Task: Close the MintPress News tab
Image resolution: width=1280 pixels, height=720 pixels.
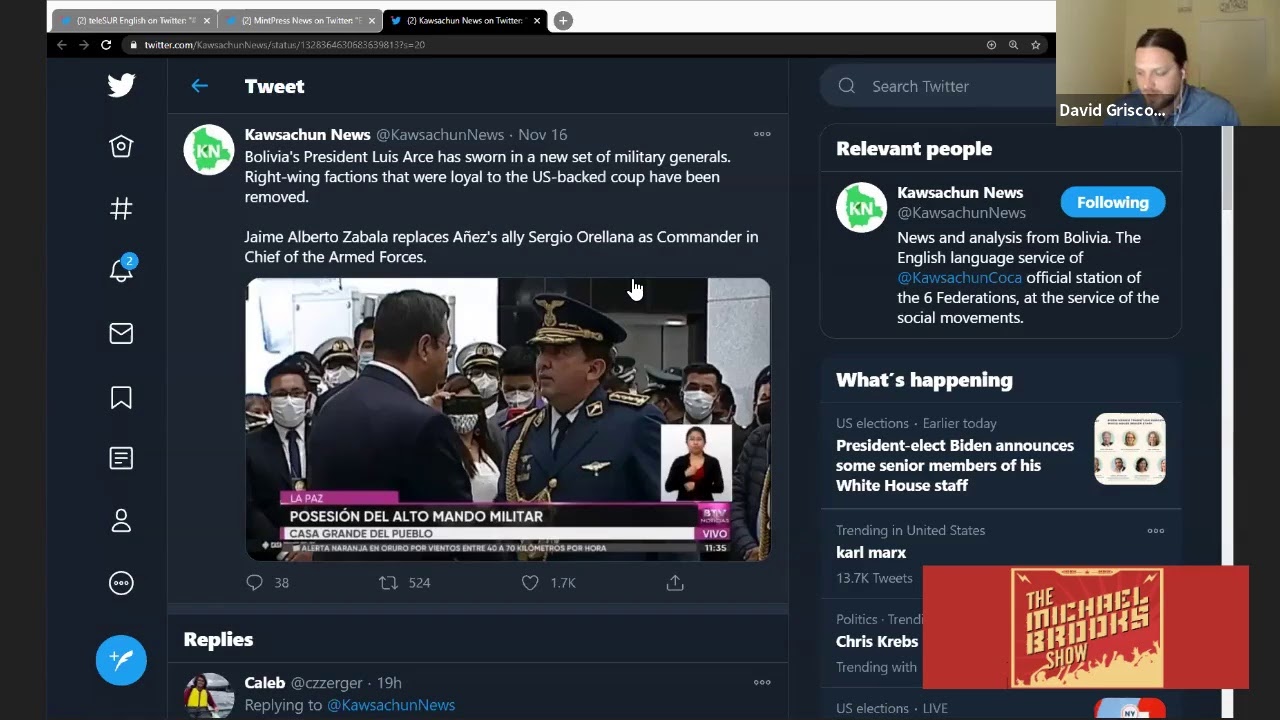Action: pyautogui.click(x=372, y=21)
